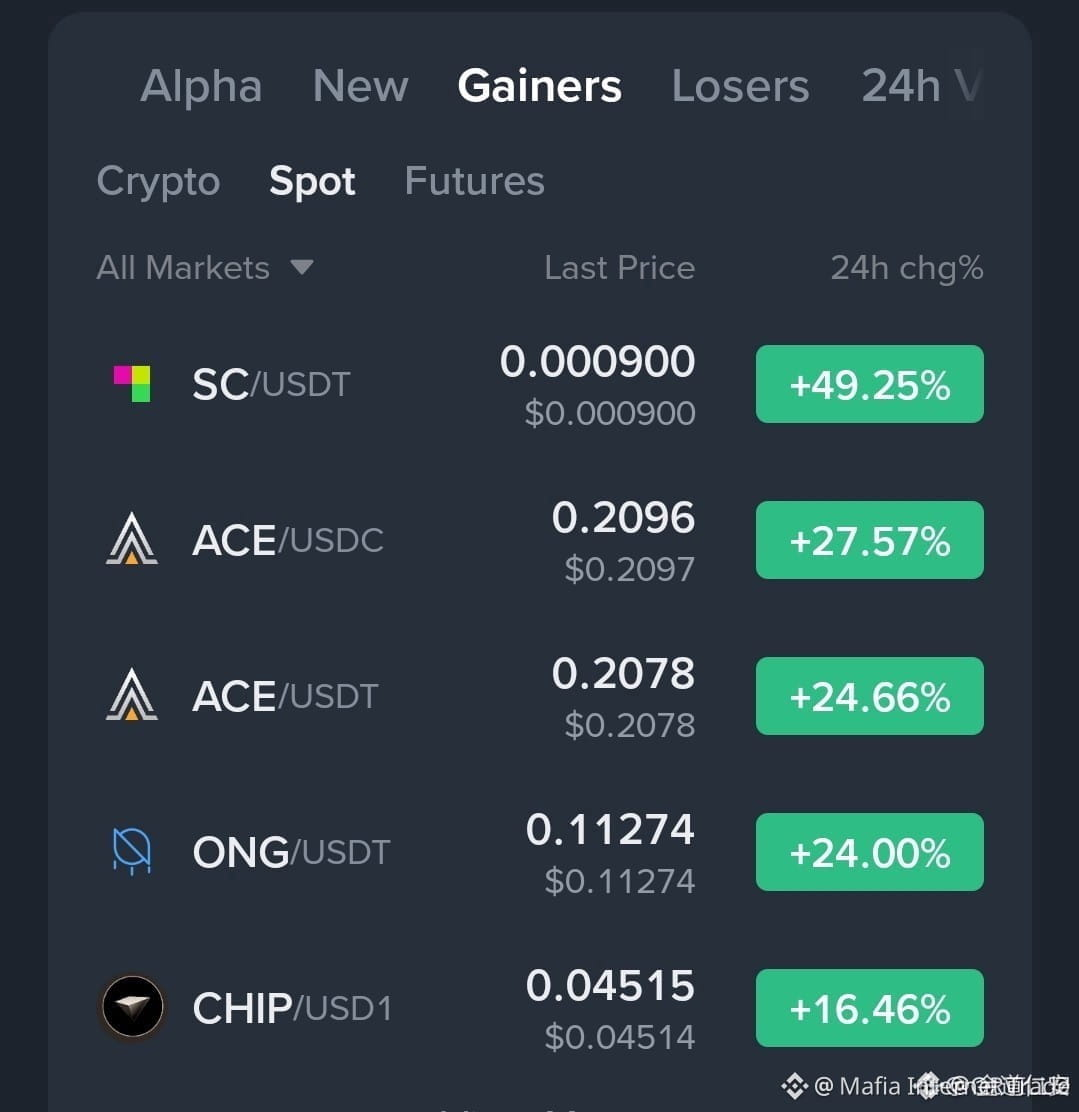Switch to the Alpha tab

click(x=201, y=87)
